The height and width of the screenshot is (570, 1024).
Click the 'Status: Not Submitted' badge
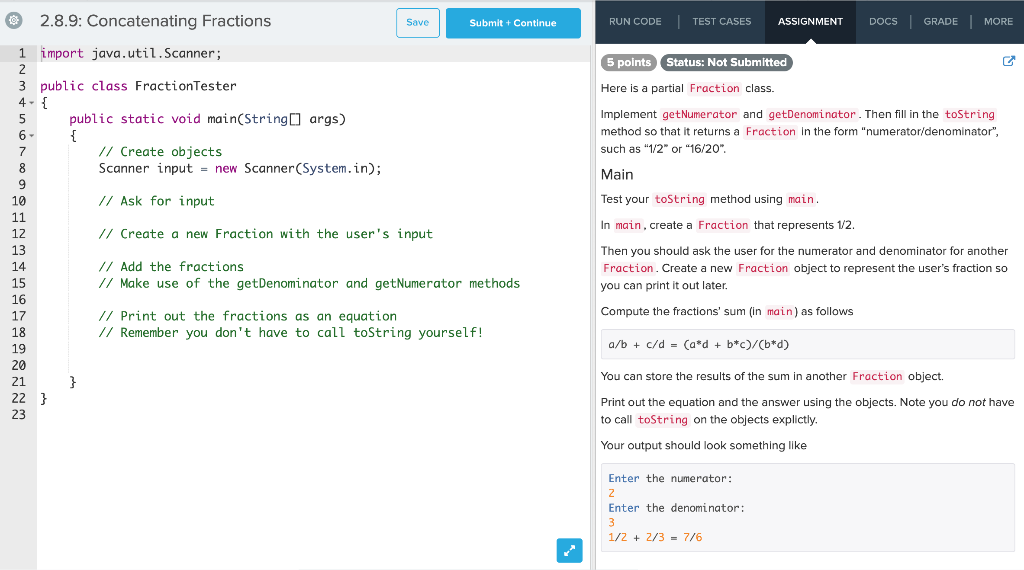tap(726, 62)
